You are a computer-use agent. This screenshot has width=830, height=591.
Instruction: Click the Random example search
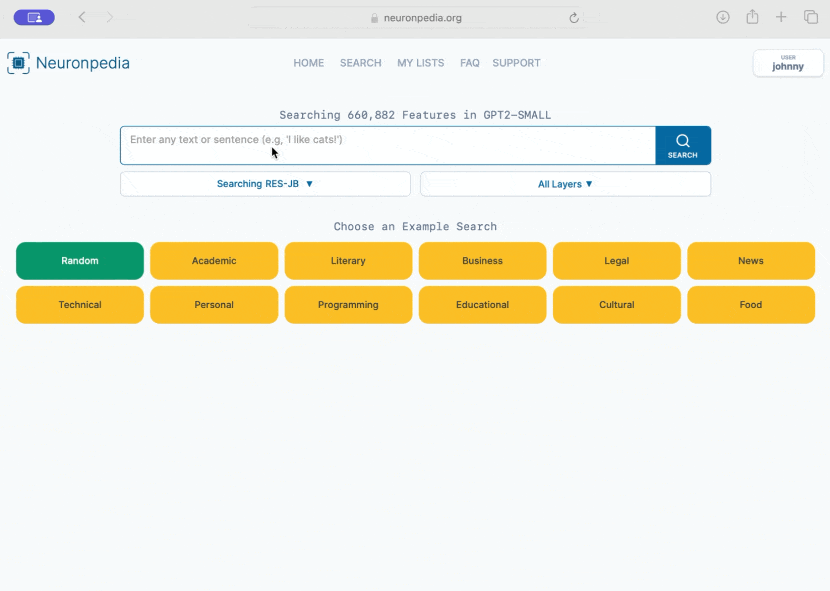click(x=80, y=261)
